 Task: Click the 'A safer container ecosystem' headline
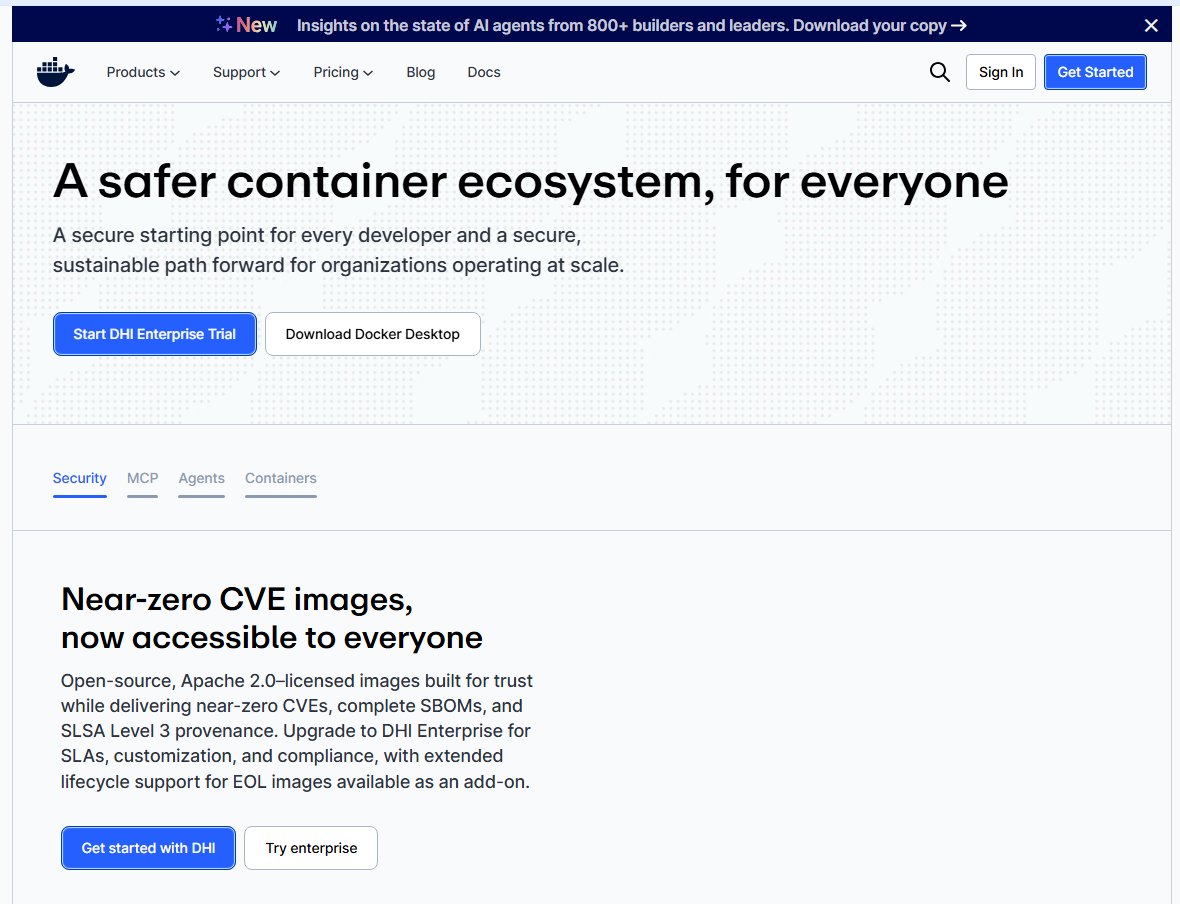tap(531, 181)
